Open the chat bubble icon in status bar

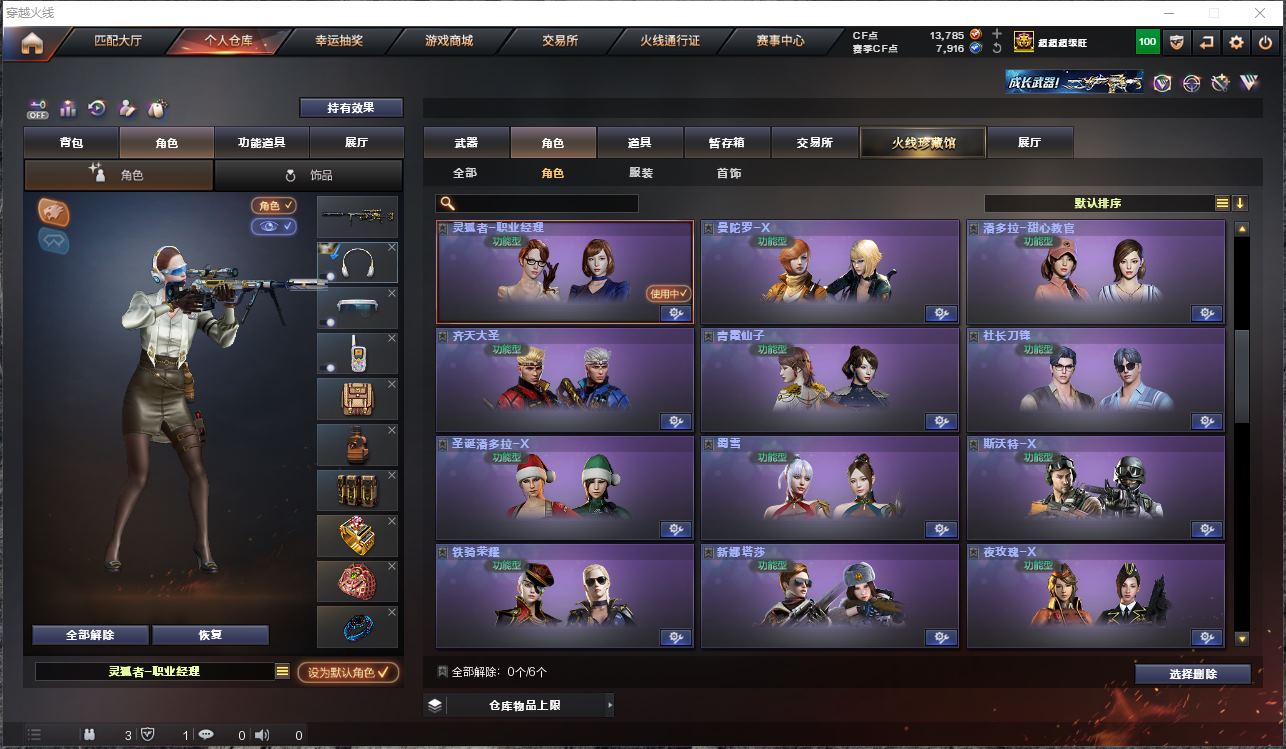tap(206, 735)
